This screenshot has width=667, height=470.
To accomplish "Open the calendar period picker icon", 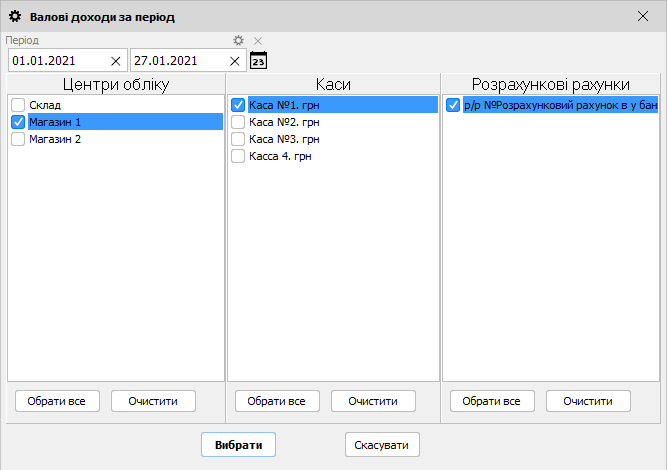I will click(x=258, y=61).
